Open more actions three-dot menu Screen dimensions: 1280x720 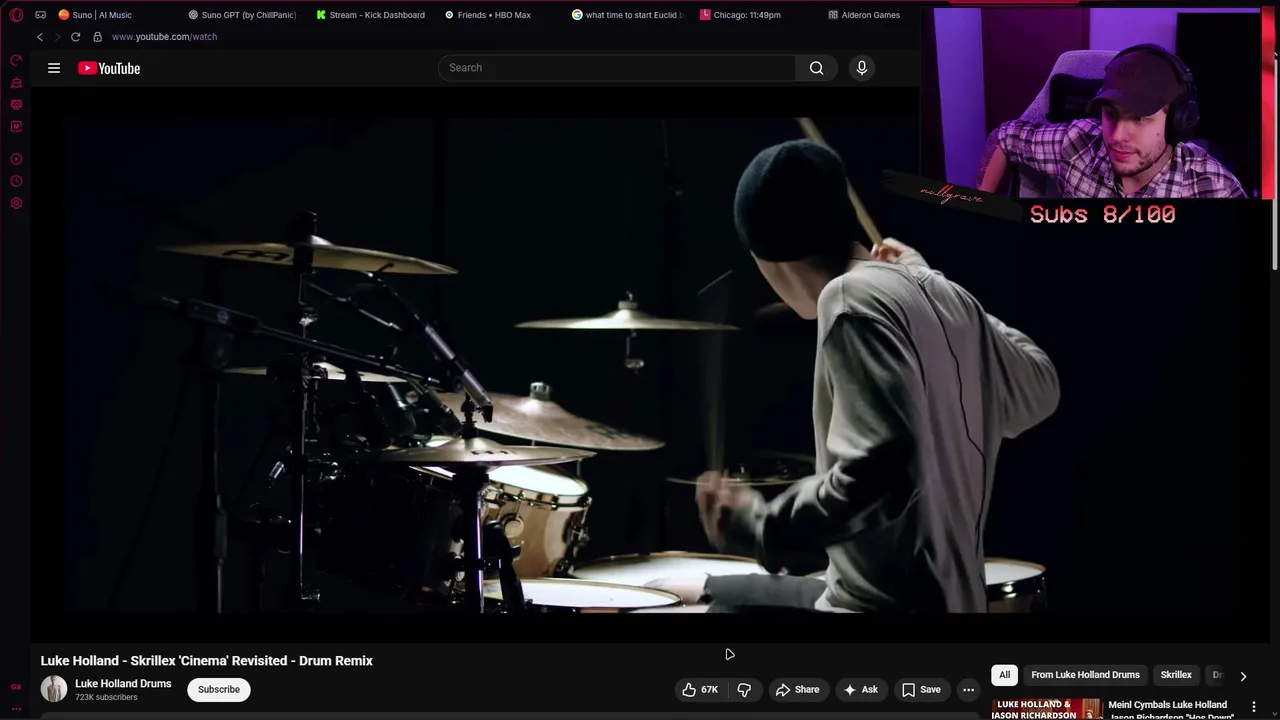[968, 689]
